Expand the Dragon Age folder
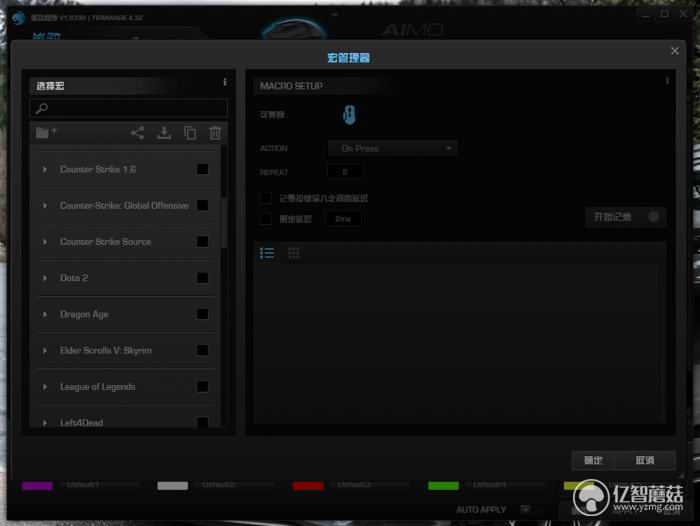The width and height of the screenshot is (700, 526). pyautogui.click(x=45, y=314)
